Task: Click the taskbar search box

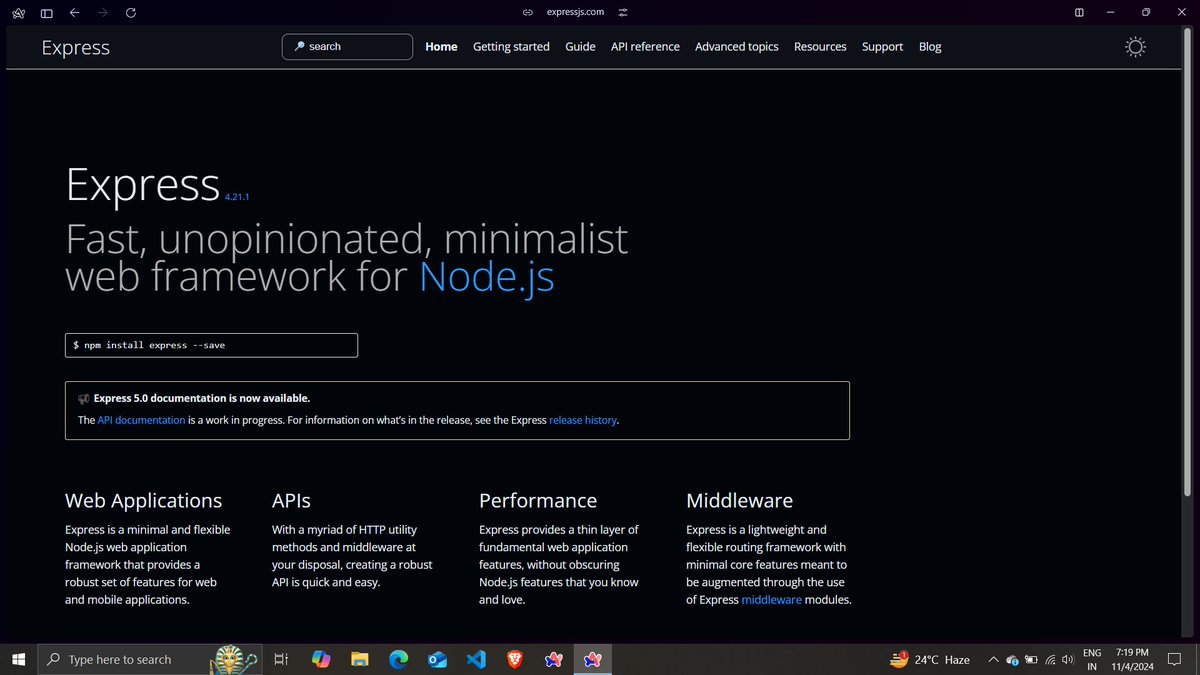Action: coord(150,659)
